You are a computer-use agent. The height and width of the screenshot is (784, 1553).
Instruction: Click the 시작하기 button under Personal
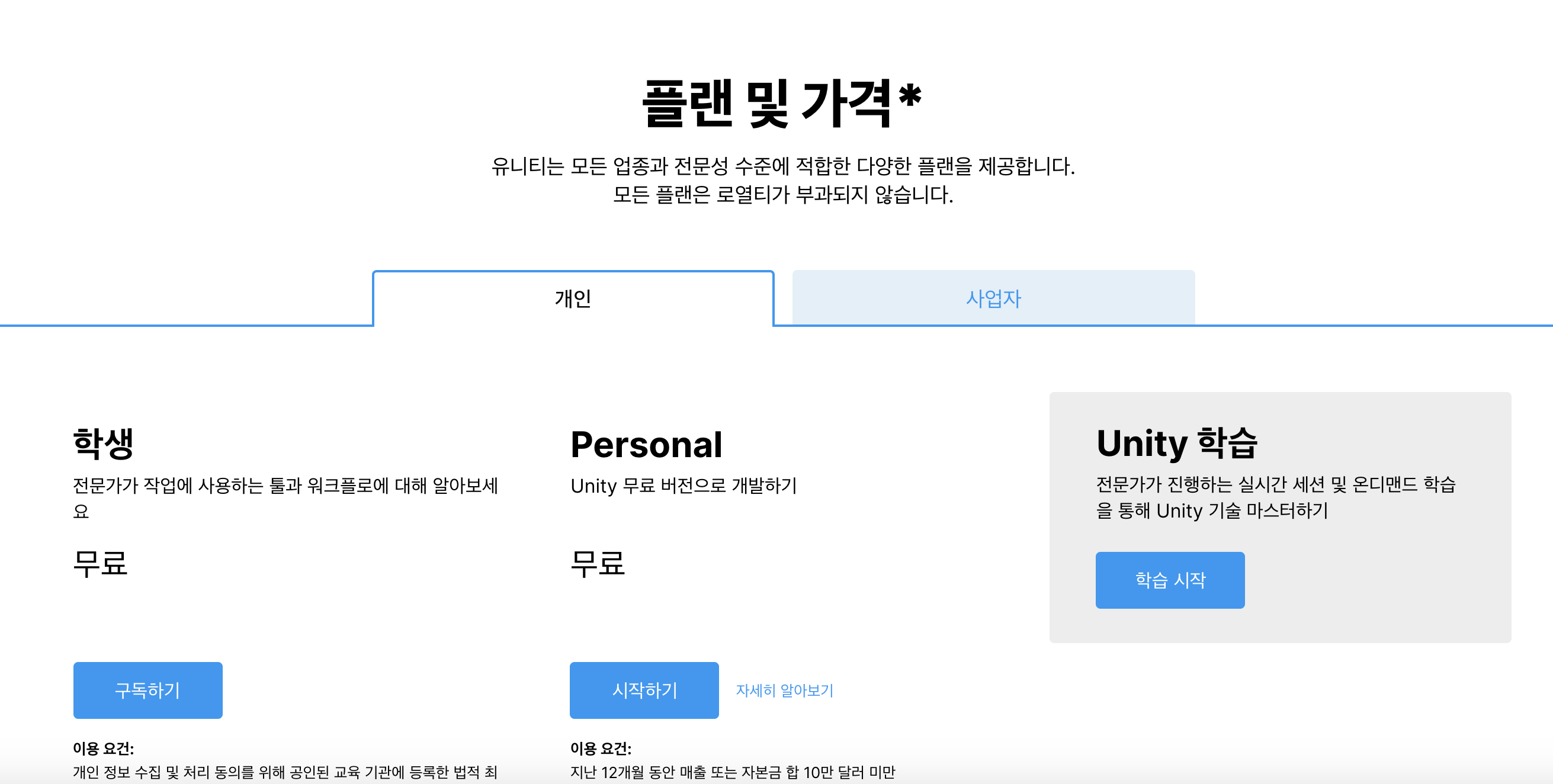click(644, 690)
